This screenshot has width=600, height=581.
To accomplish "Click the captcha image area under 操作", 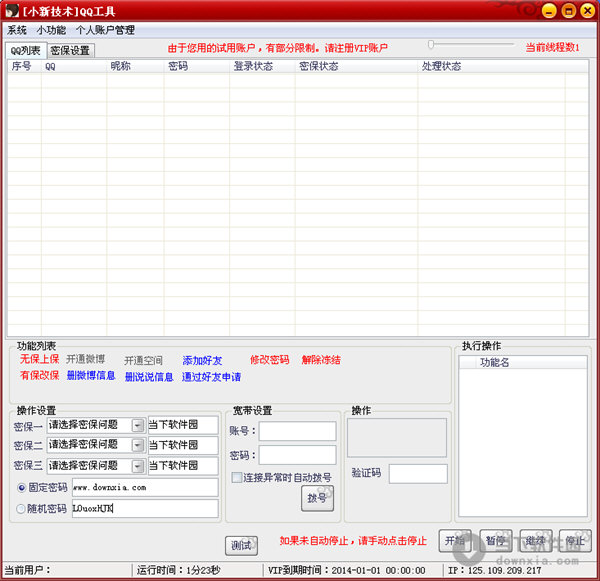I will [397, 437].
